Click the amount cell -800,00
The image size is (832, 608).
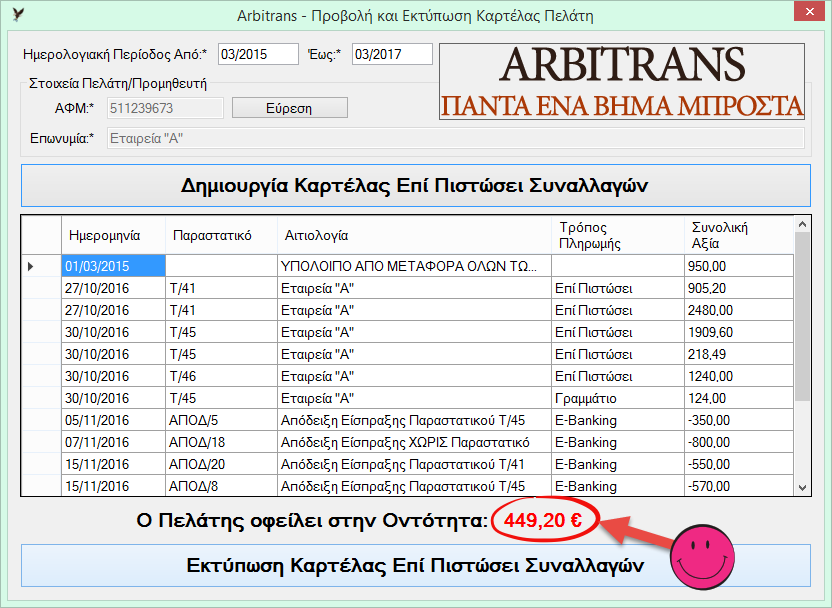739,442
